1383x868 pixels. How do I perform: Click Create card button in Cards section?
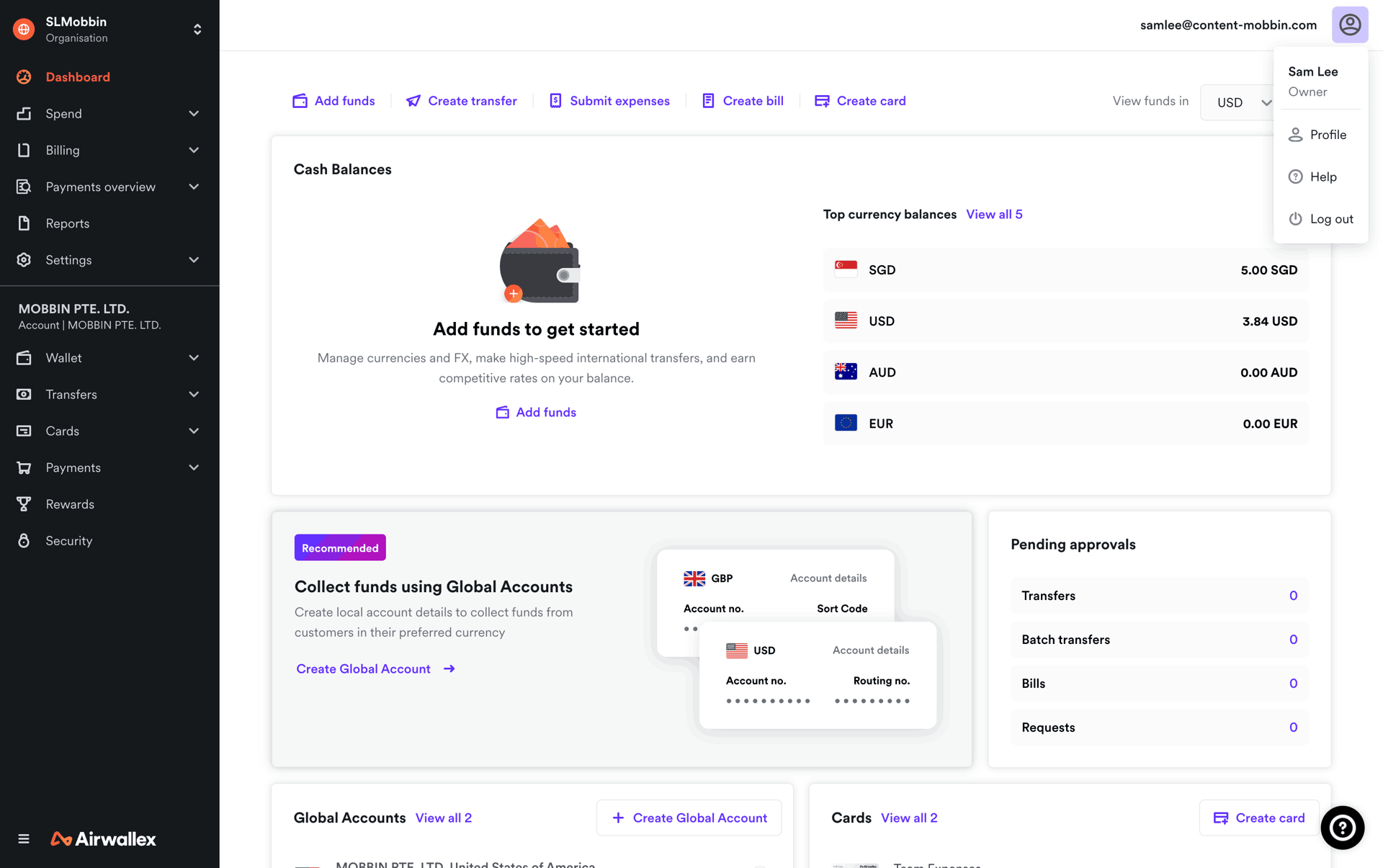pyautogui.click(x=1259, y=818)
